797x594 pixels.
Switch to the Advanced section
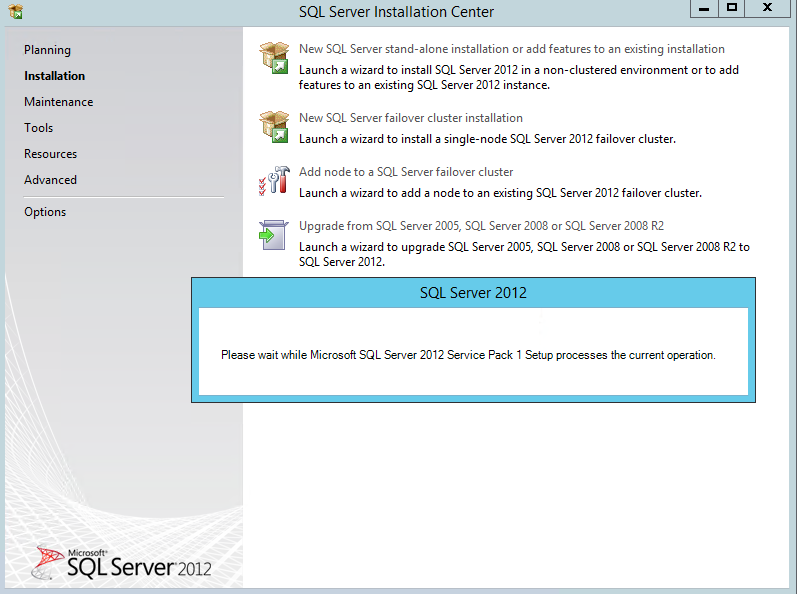50,180
